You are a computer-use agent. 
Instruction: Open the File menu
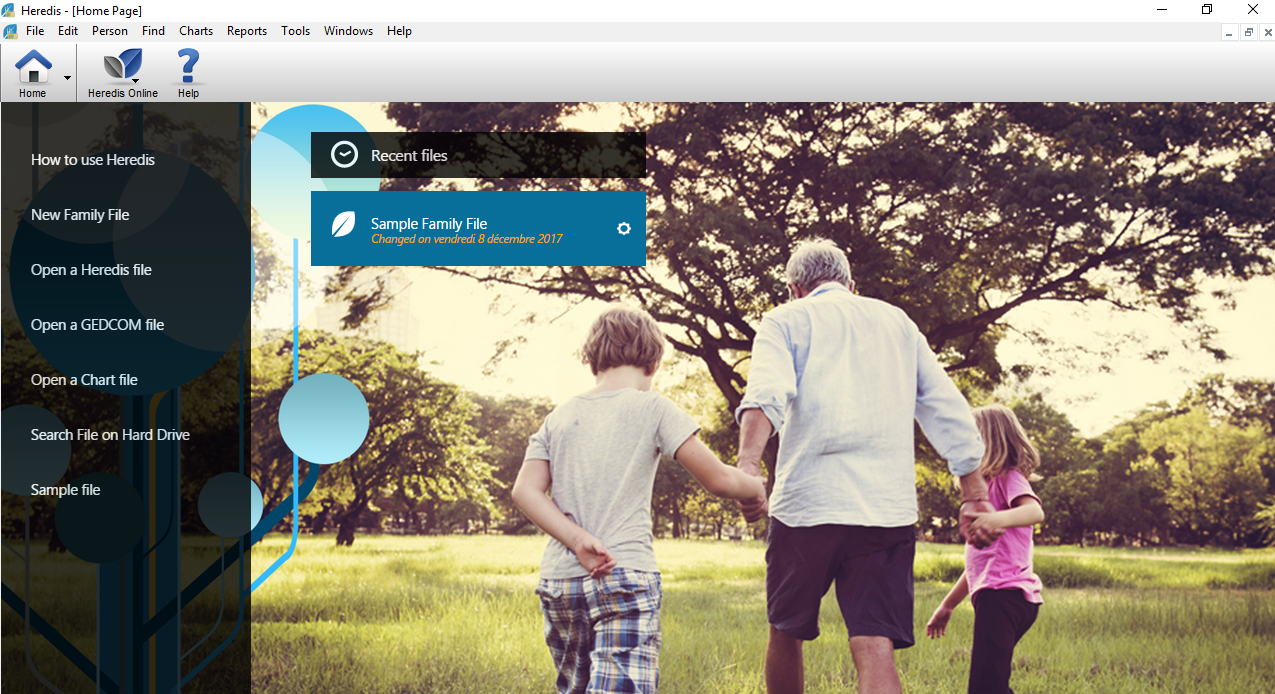coord(35,31)
